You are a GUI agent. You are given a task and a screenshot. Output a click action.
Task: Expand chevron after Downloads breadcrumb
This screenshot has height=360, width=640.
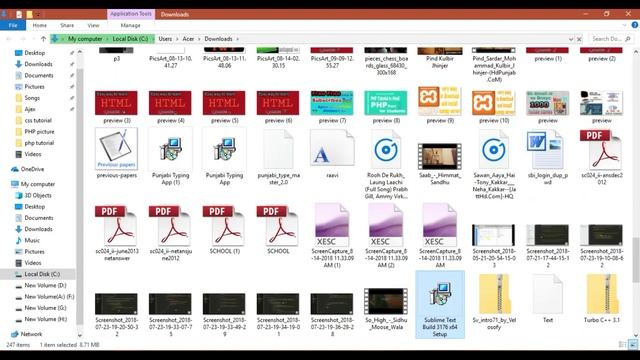click(x=238, y=39)
